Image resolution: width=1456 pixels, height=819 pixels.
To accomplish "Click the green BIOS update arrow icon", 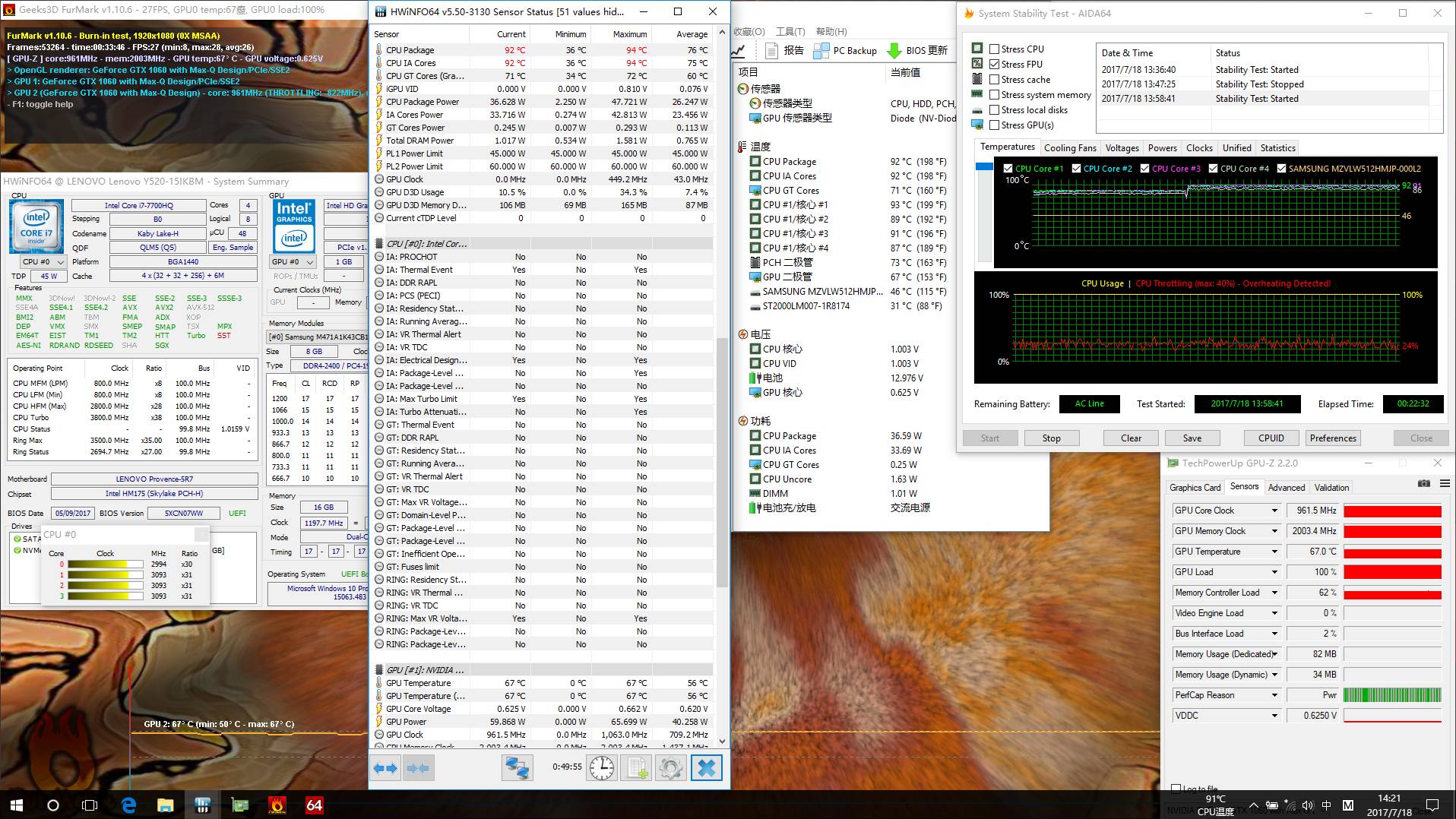I will coord(894,51).
